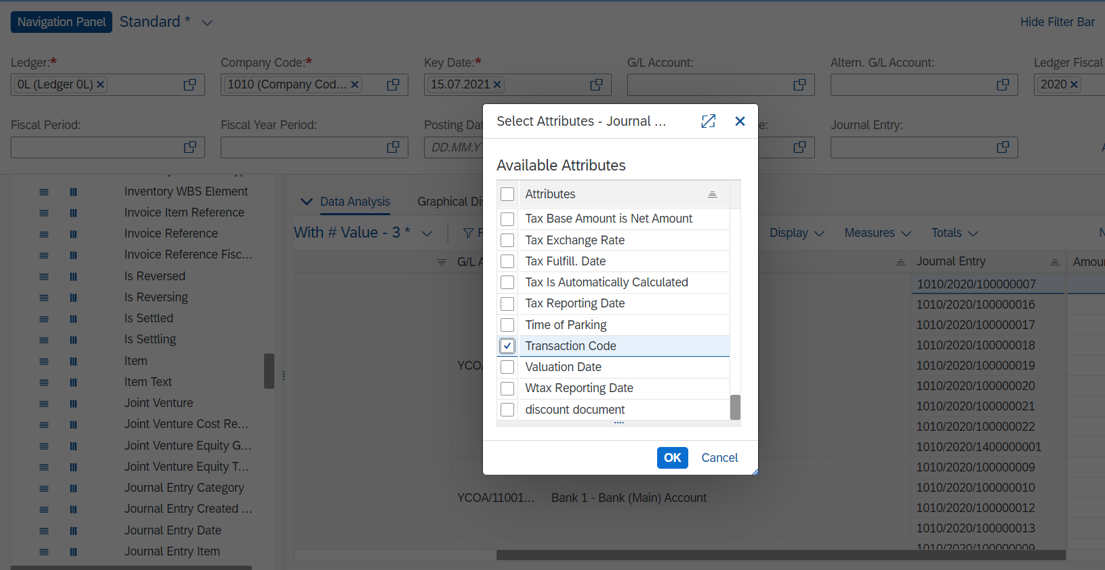Open value help for Key Date field
1105x570 pixels.
pos(596,85)
